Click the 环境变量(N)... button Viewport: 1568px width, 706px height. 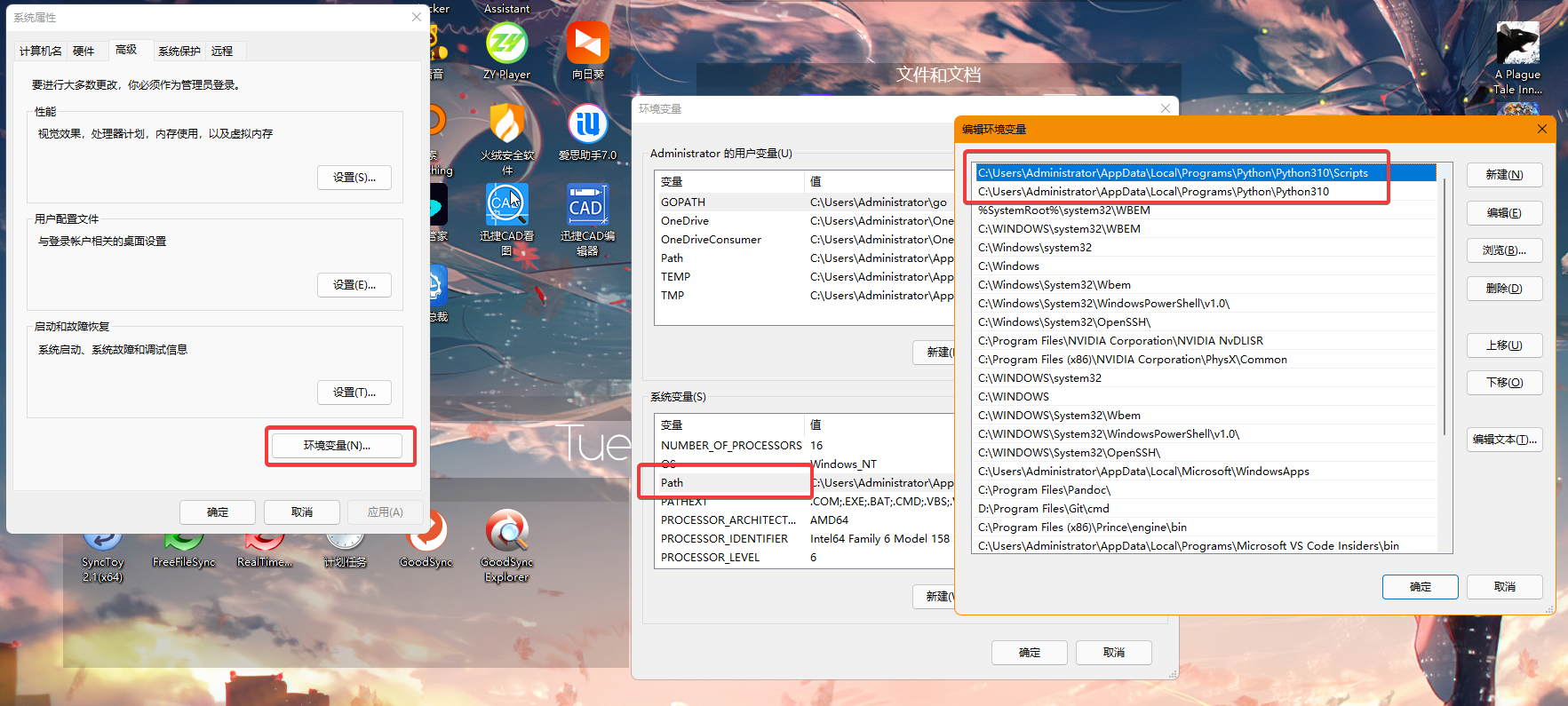(x=337, y=445)
